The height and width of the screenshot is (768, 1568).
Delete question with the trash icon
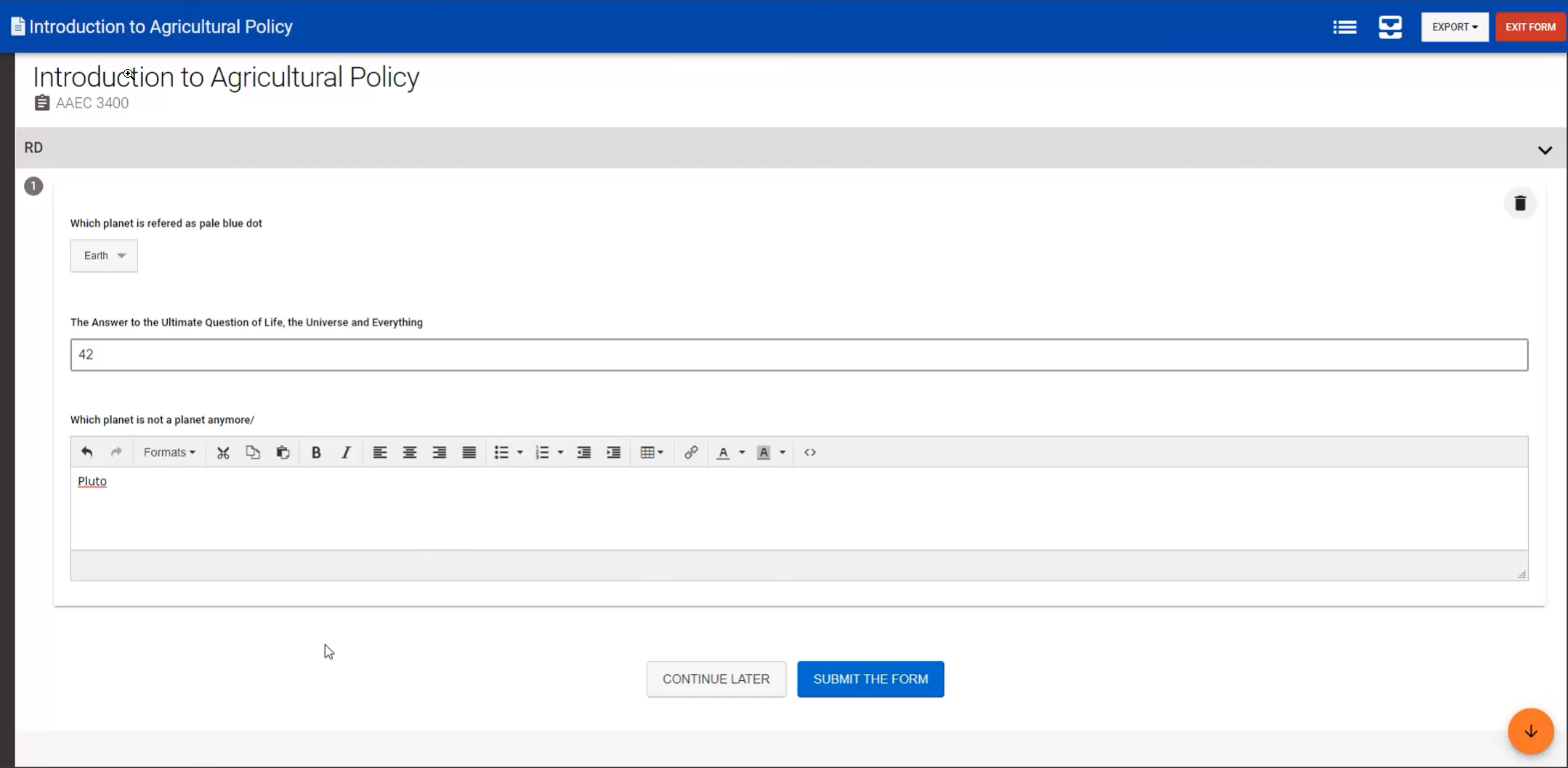[x=1519, y=203]
